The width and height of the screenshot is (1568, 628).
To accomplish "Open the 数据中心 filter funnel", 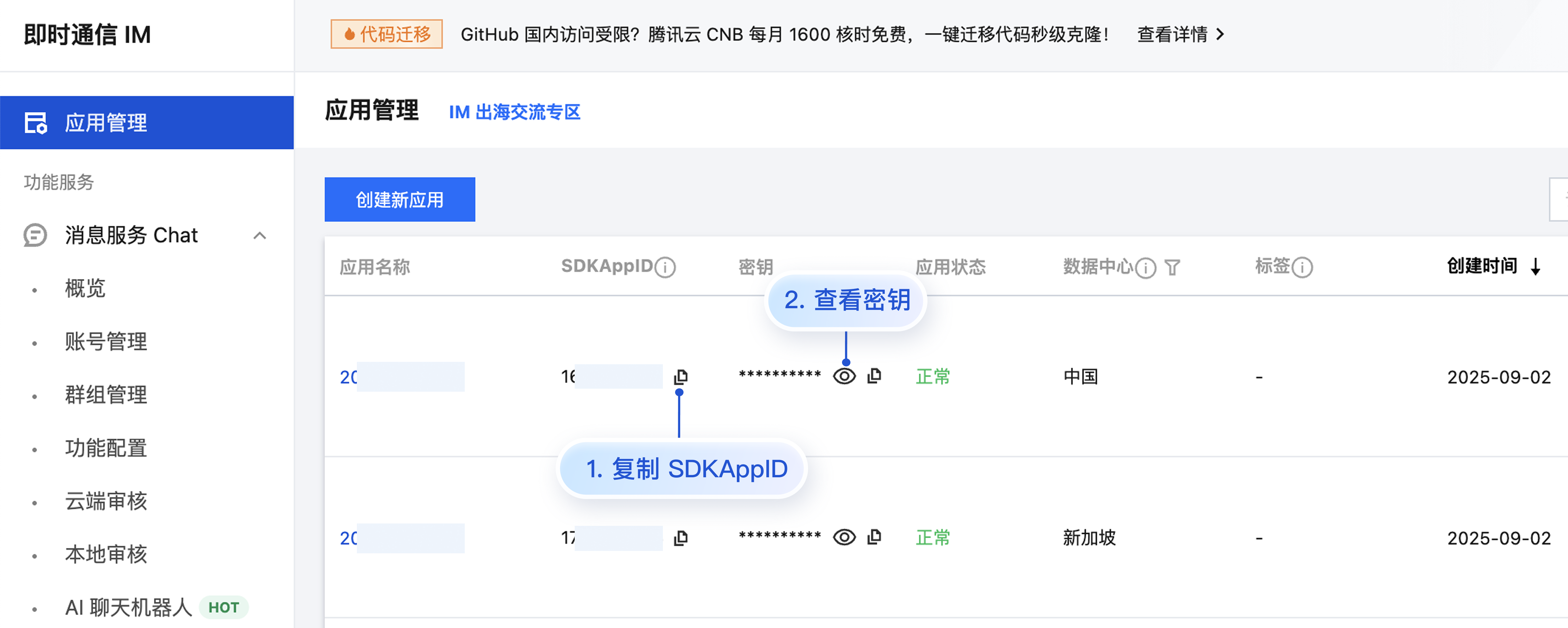I will point(1172,267).
